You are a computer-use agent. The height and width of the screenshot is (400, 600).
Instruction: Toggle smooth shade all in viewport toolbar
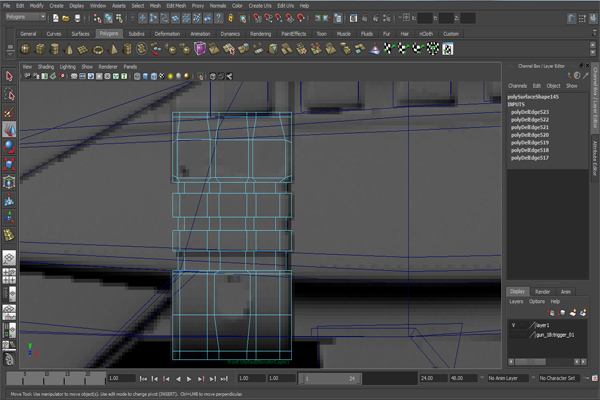pos(145,77)
